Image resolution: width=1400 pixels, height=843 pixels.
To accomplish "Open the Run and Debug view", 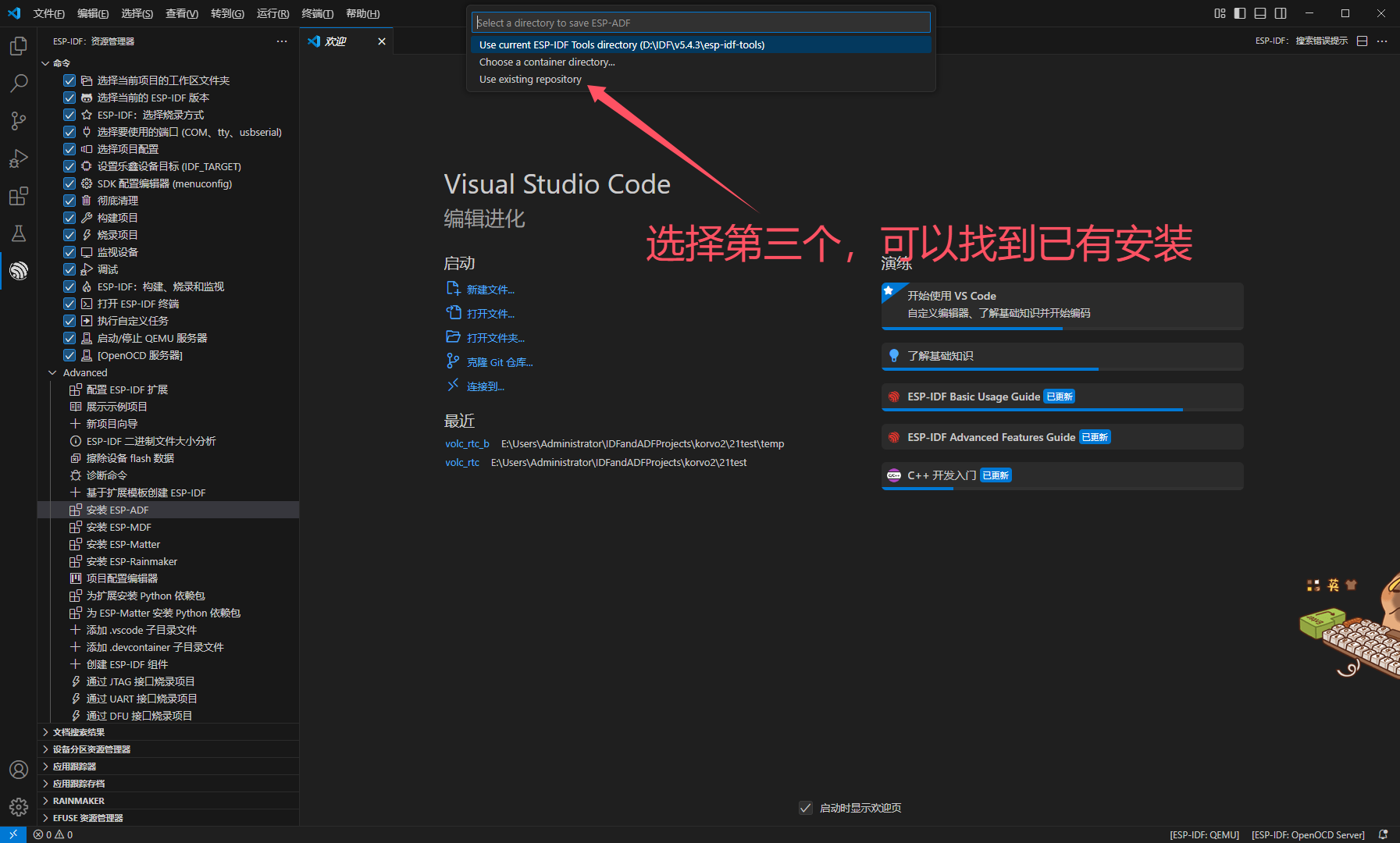I will point(19,158).
